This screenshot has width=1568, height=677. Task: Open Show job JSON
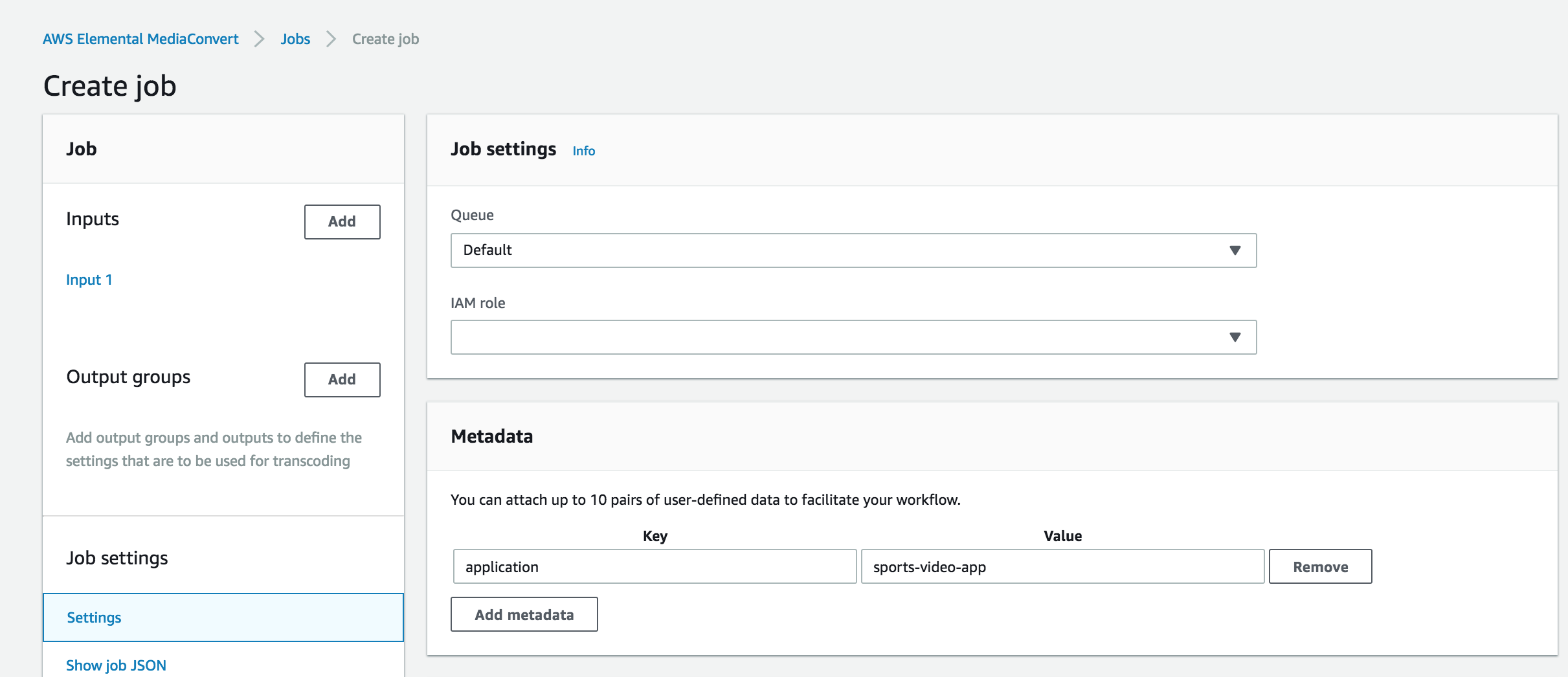(116, 665)
